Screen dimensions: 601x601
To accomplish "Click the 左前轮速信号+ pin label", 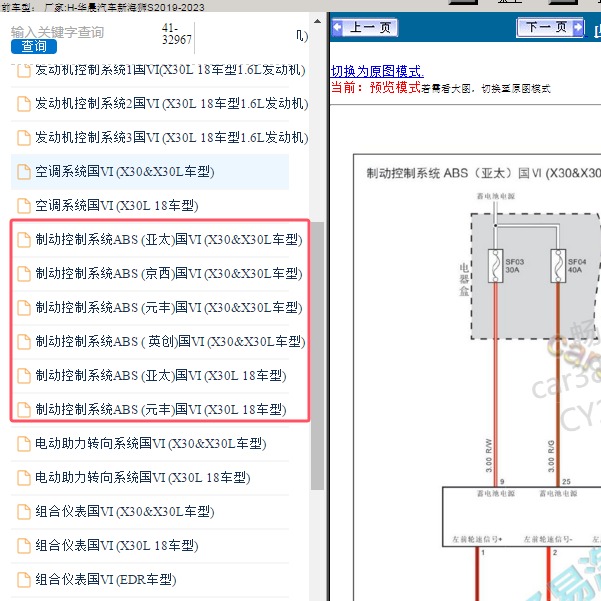I will coord(477,539).
